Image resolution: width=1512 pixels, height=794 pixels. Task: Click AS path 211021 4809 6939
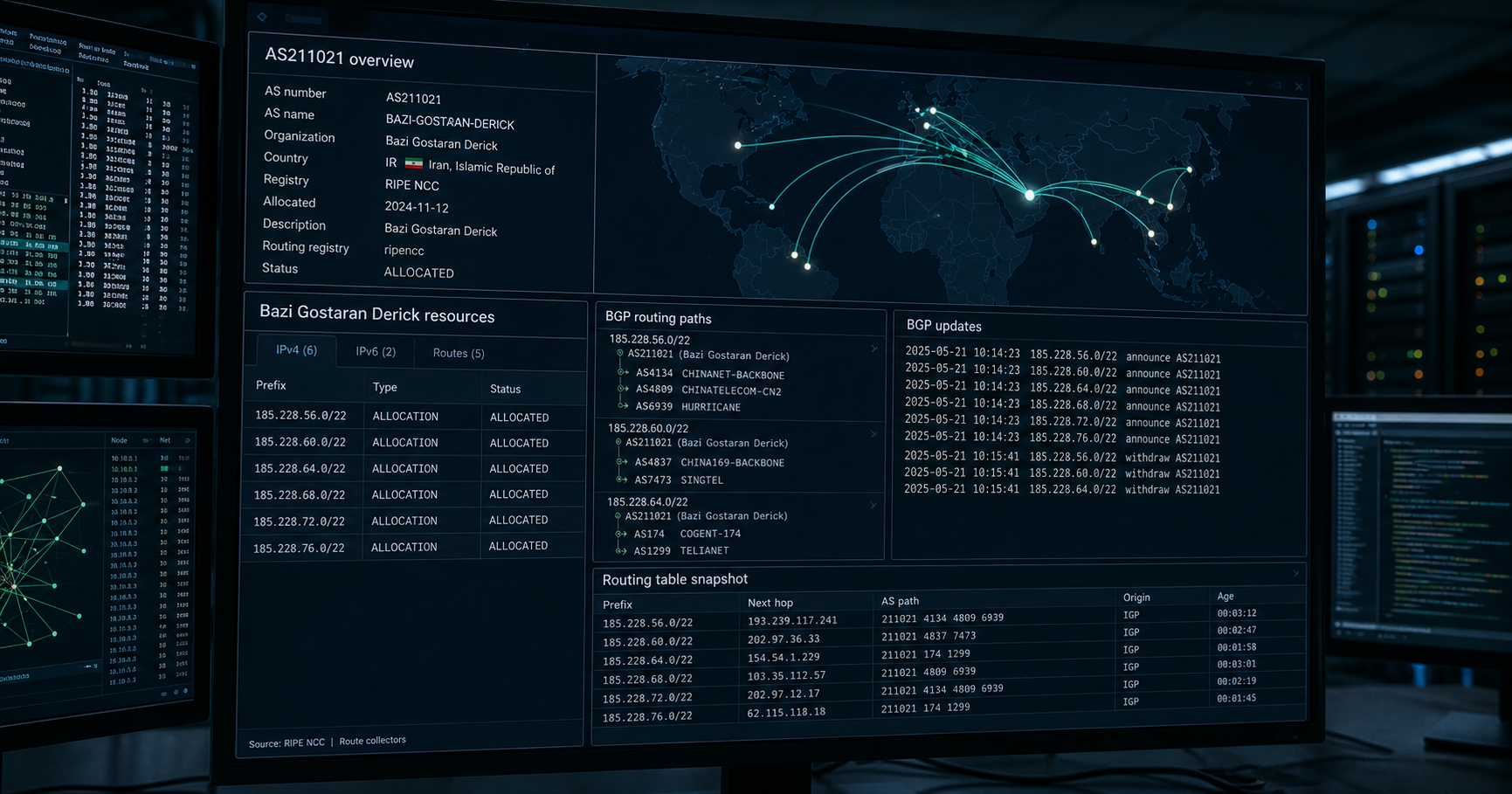[x=929, y=672]
